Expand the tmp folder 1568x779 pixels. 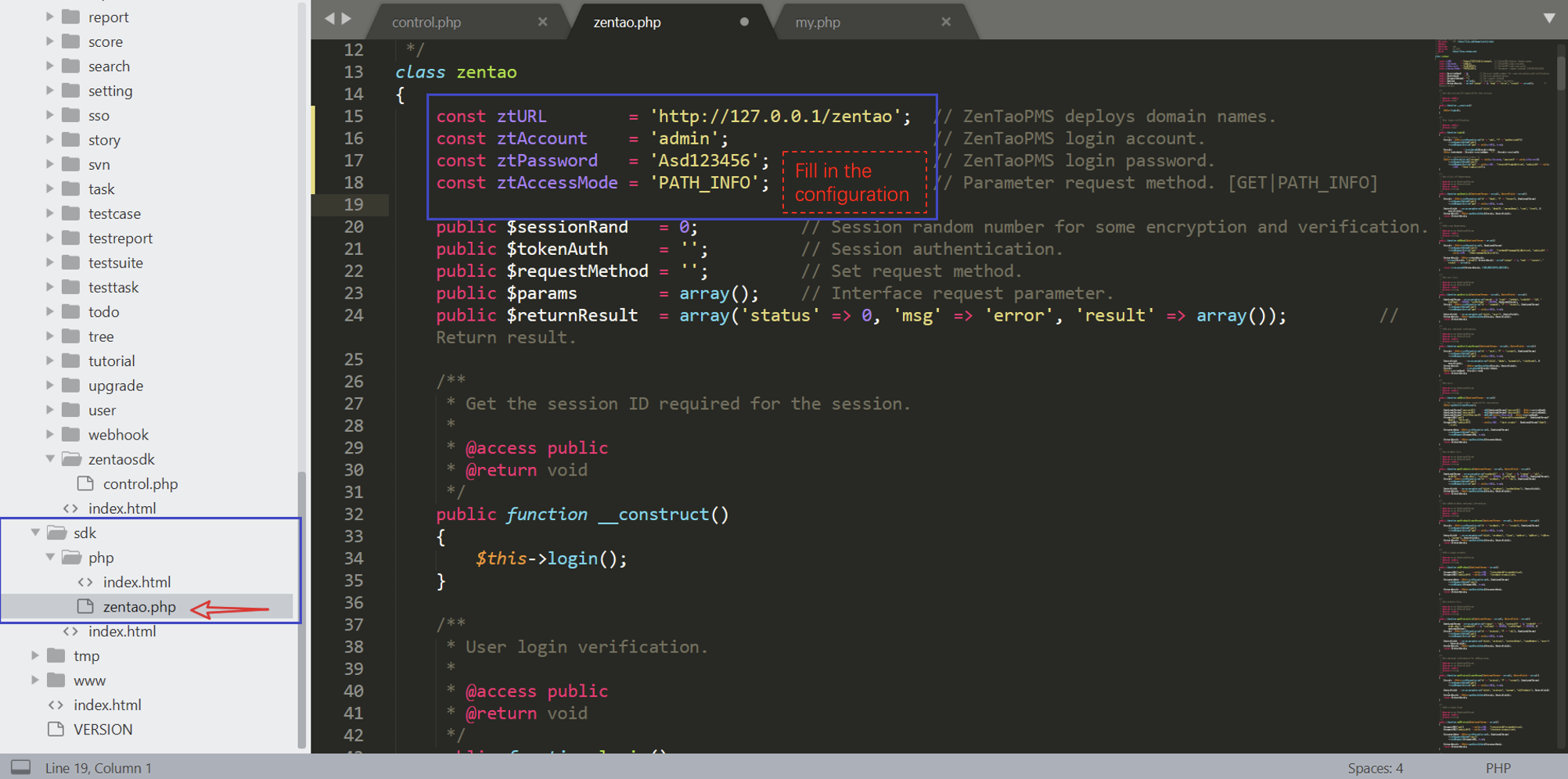point(35,655)
